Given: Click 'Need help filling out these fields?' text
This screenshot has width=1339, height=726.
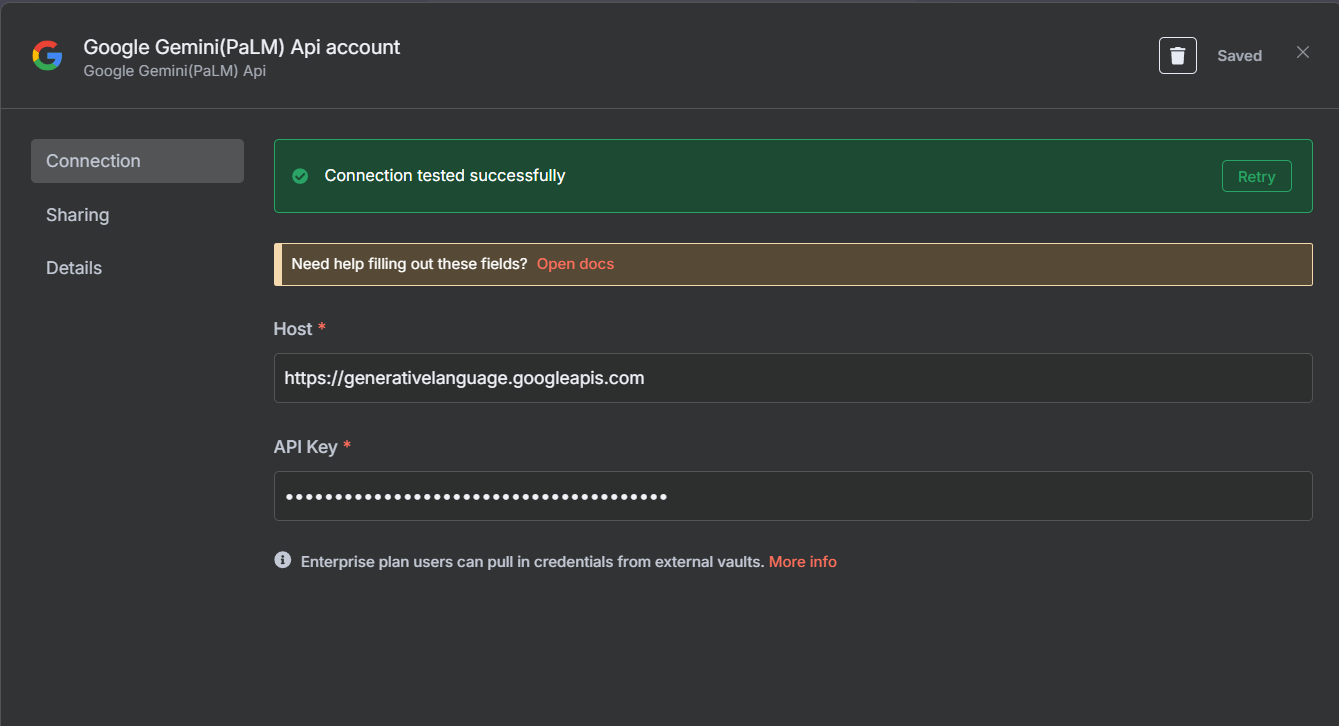Looking at the screenshot, I should click(x=409, y=264).
